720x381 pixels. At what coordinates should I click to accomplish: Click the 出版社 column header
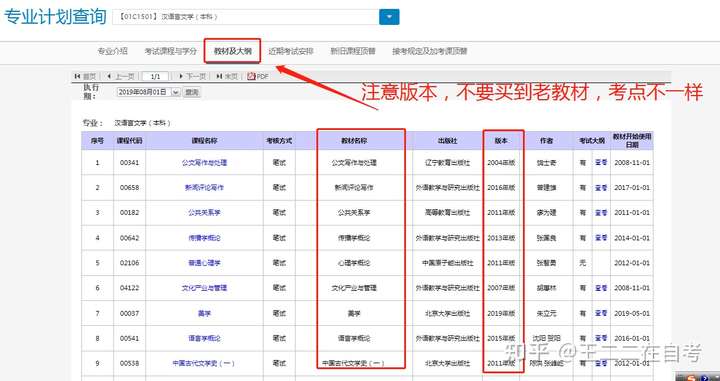point(447,141)
